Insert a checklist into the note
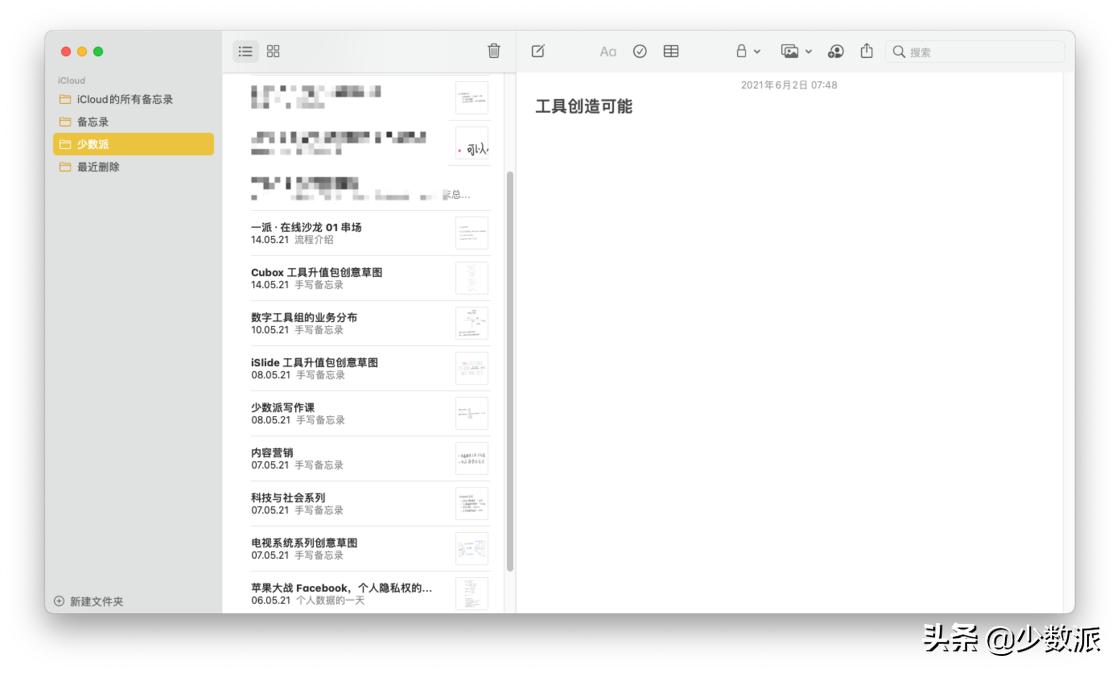The height and width of the screenshot is (673, 1120). 641,51
